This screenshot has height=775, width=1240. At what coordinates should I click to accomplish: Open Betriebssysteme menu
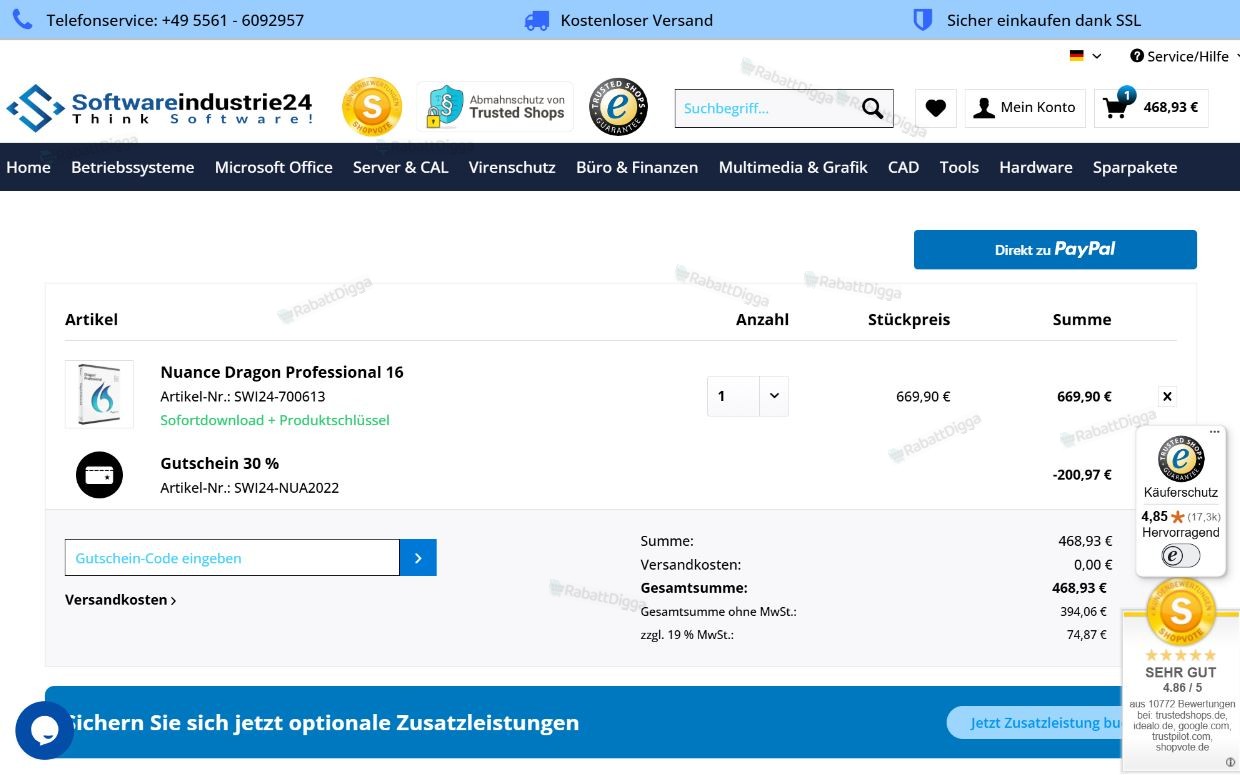(133, 167)
